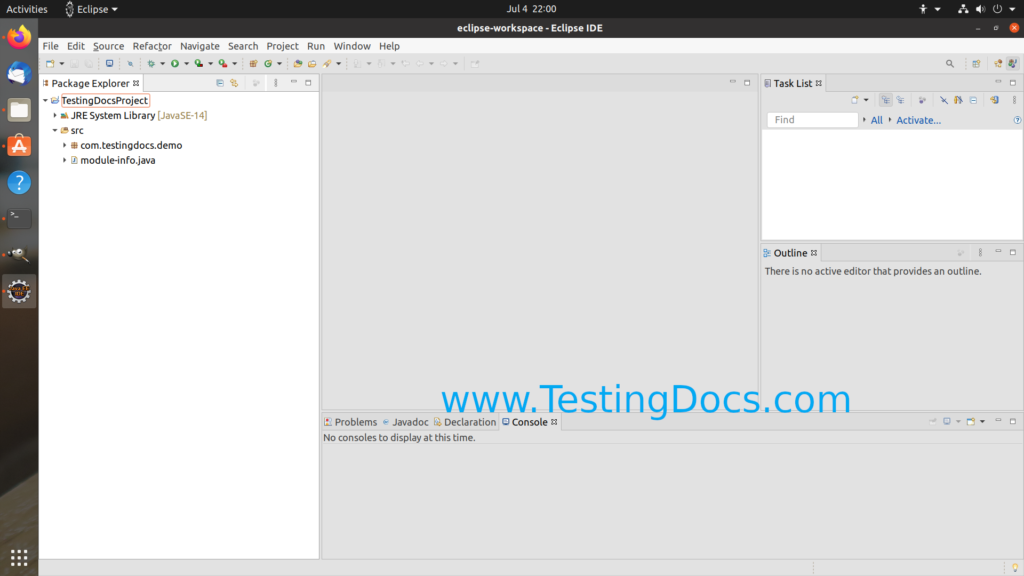Image resolution: width=1024 pixels, height=576 pixels.
Task: Click the green Run button
Action: click(174, 63)
